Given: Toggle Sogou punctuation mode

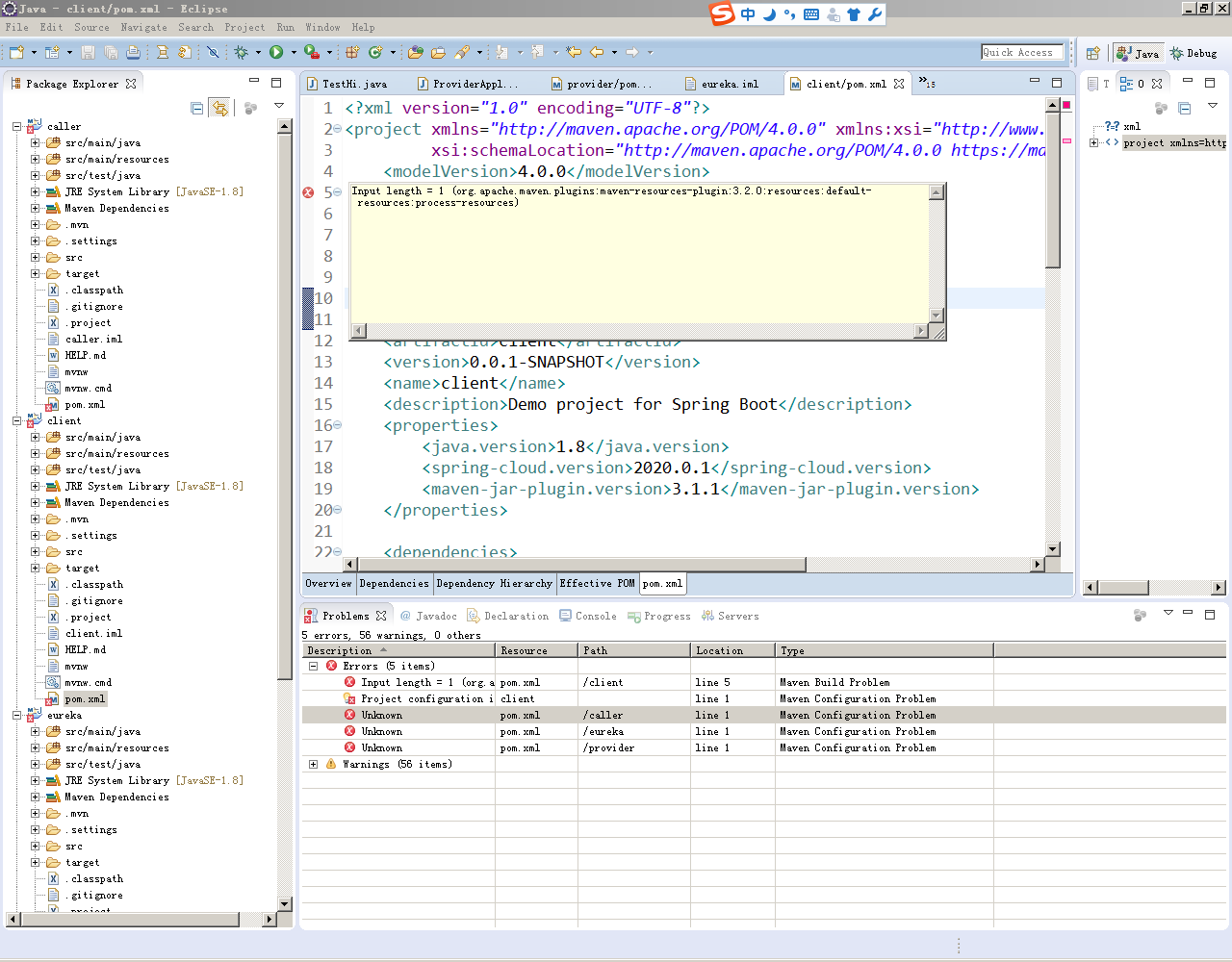Looking at the screenshot, I should pos(789,14).
